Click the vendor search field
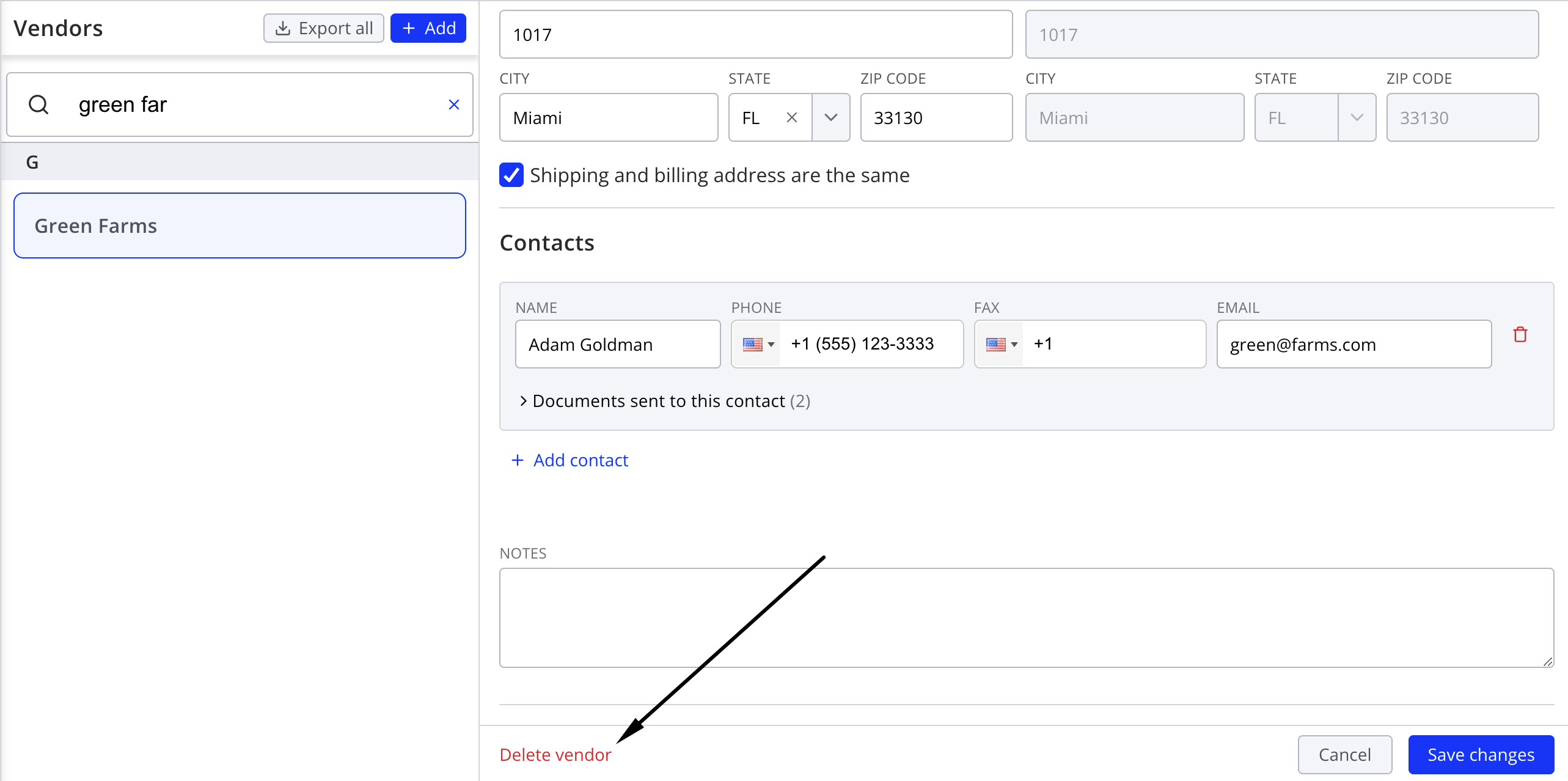 pos(240,105)
